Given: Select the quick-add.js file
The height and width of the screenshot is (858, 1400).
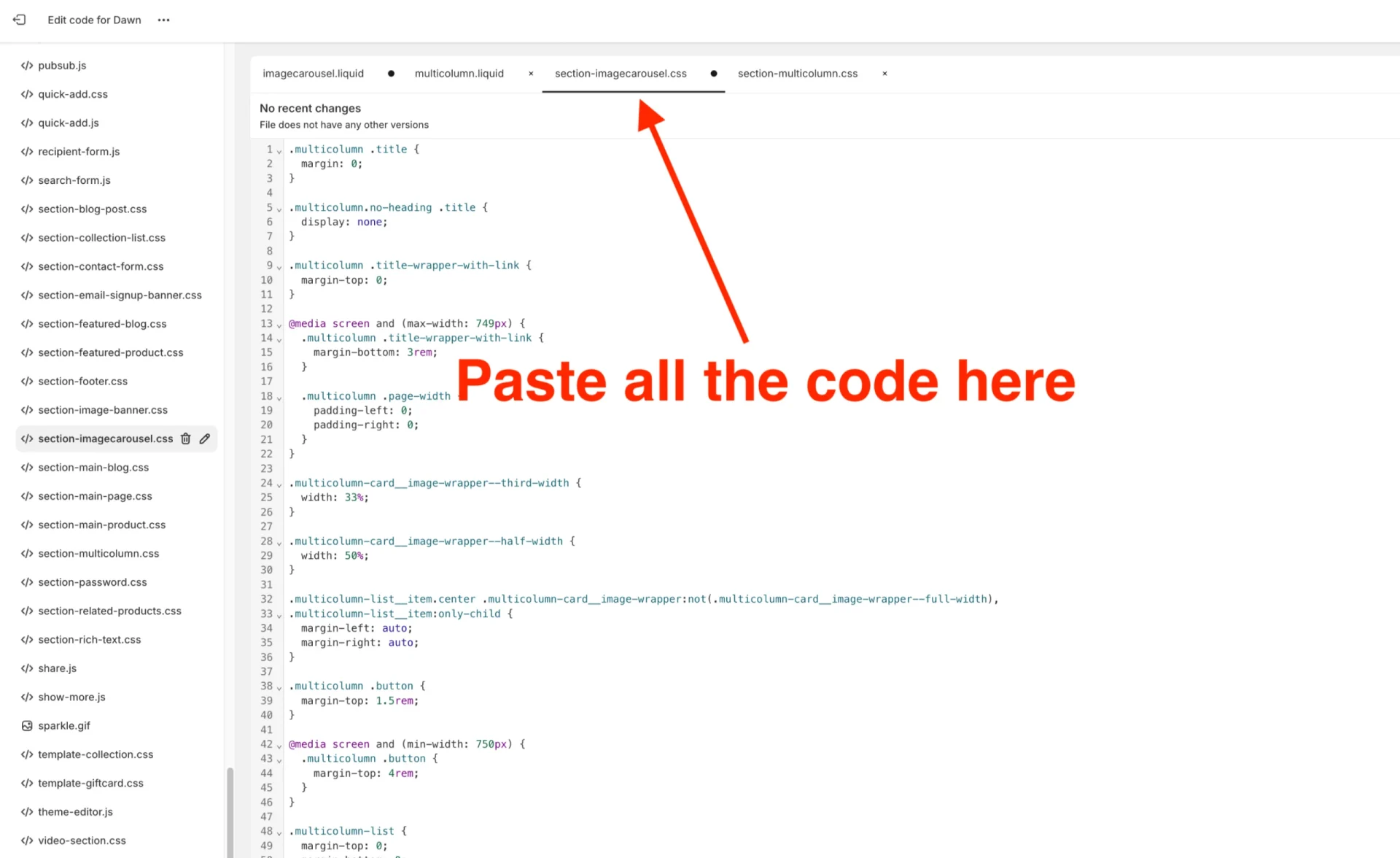Looking at the screenshot, I should click(x=69, y=123).
